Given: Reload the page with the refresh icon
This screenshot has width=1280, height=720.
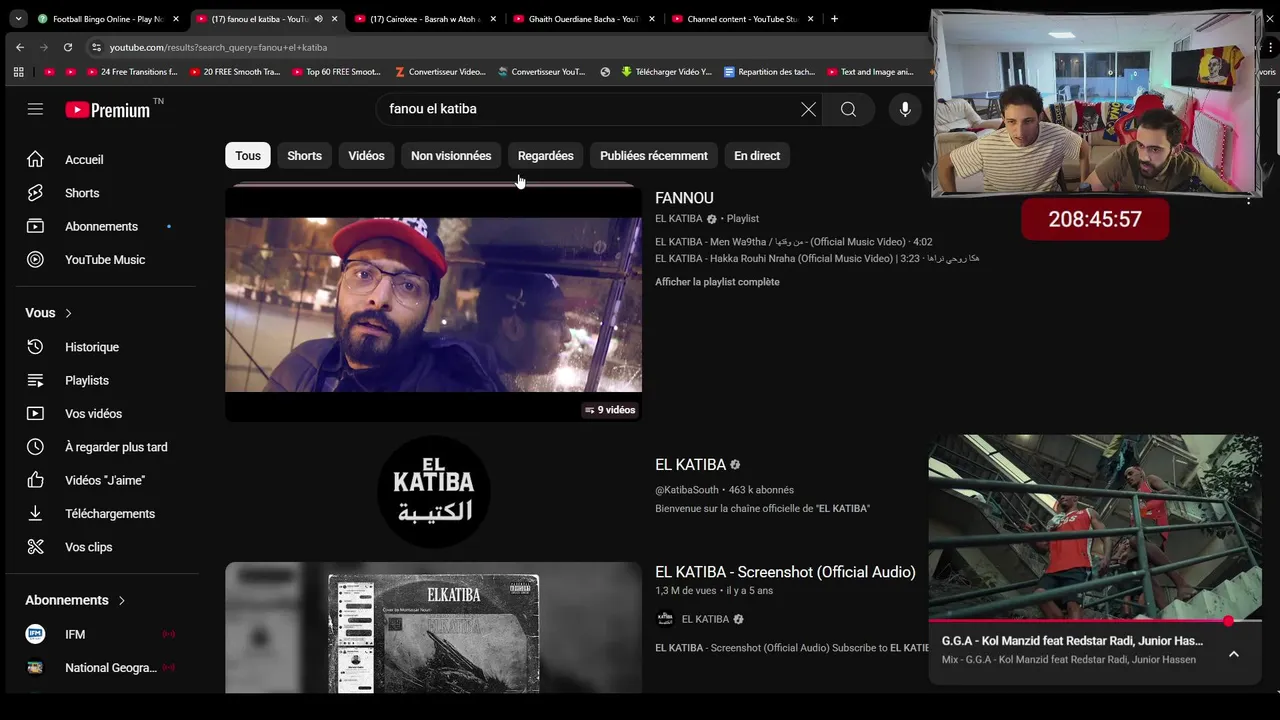Looking at the screenshot, I should click(68, 47).
